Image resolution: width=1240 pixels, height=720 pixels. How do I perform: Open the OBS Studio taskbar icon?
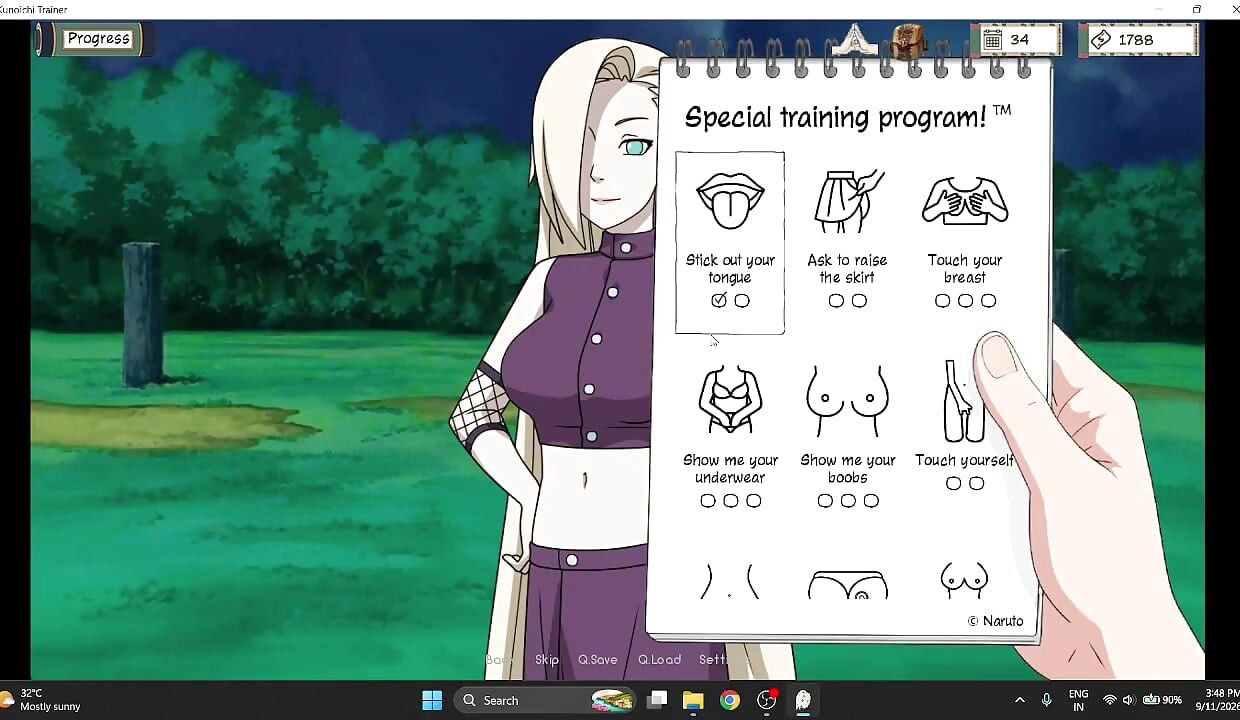[x=767, y=700]
